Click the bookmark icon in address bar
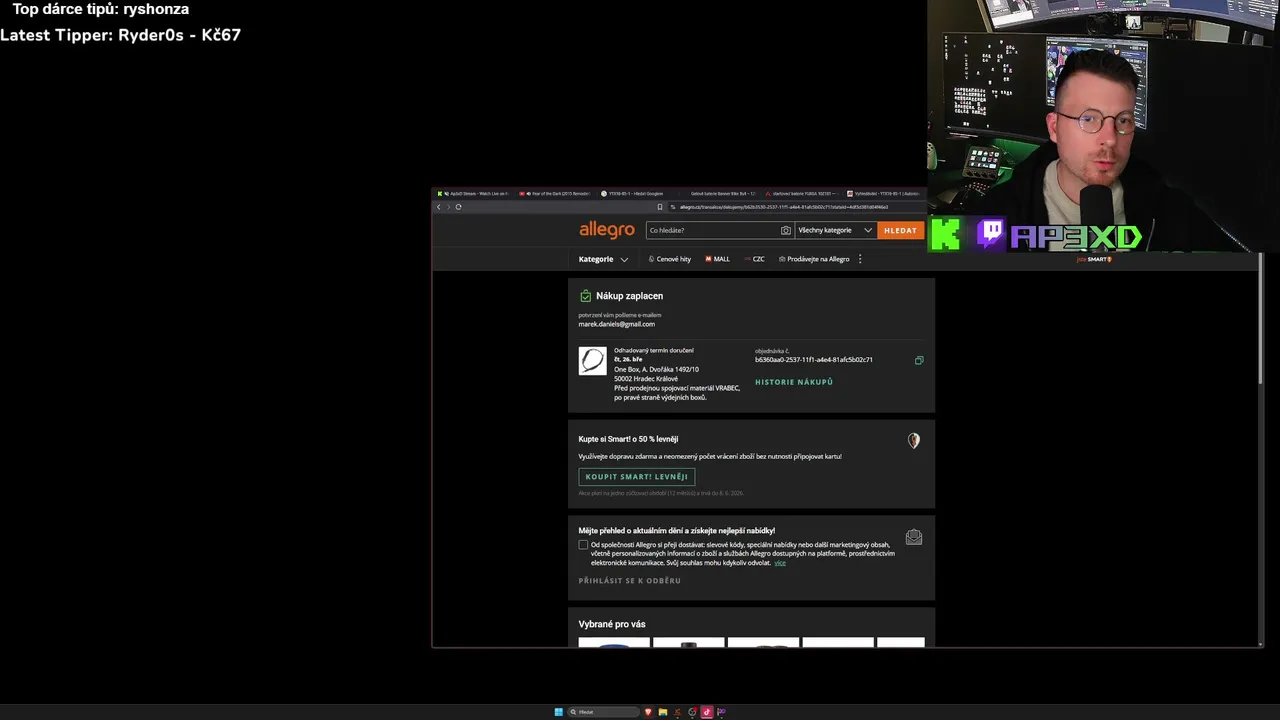The height and width of the screenshot is (720, 1280). pos(660,207)
